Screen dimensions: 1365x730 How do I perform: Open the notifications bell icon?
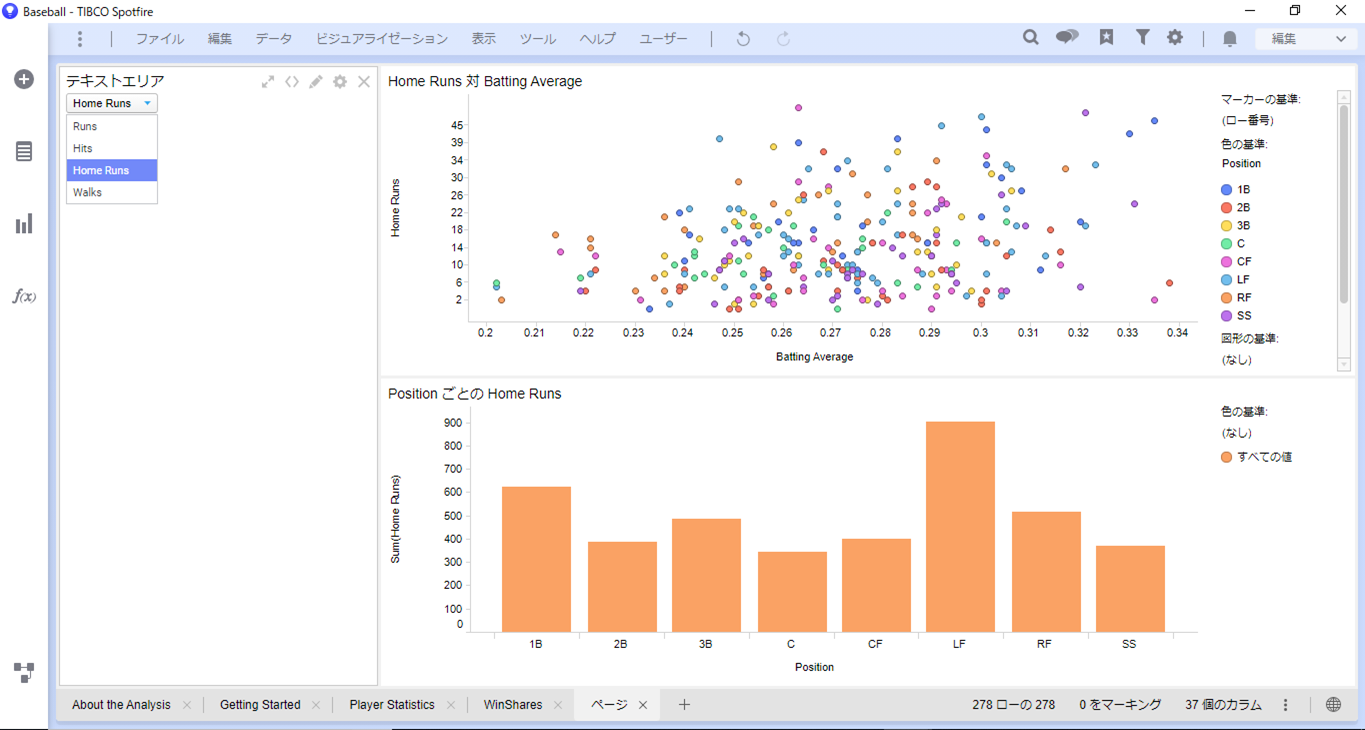click(x=1230, y=39)
